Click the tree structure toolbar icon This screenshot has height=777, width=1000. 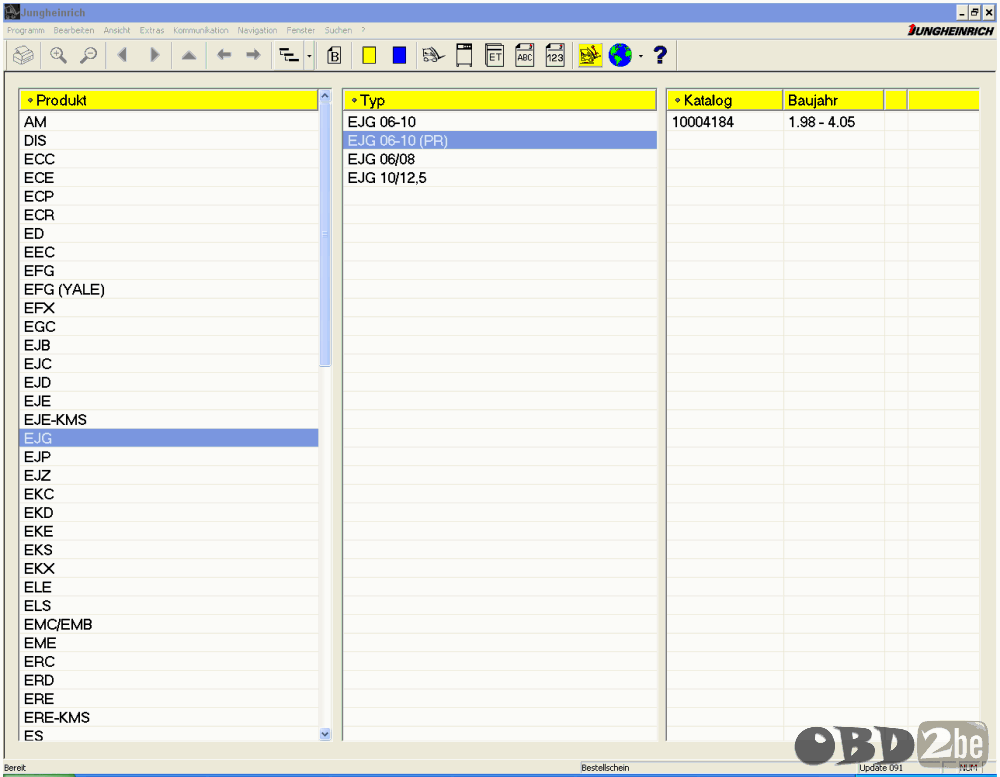point(289,56)
